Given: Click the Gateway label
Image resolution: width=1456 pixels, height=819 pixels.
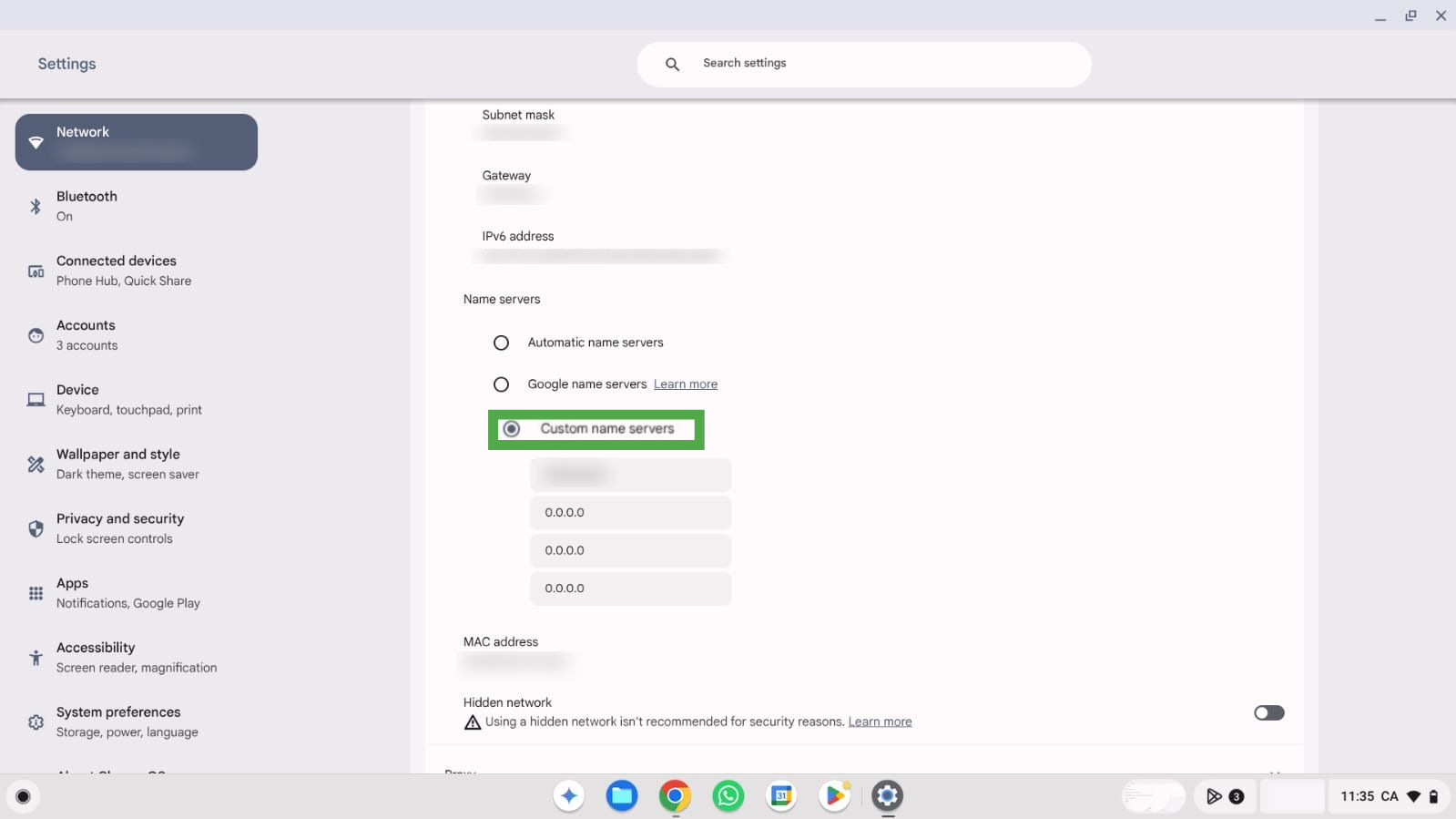Looking at the screenshot, I should click(506, 175).
